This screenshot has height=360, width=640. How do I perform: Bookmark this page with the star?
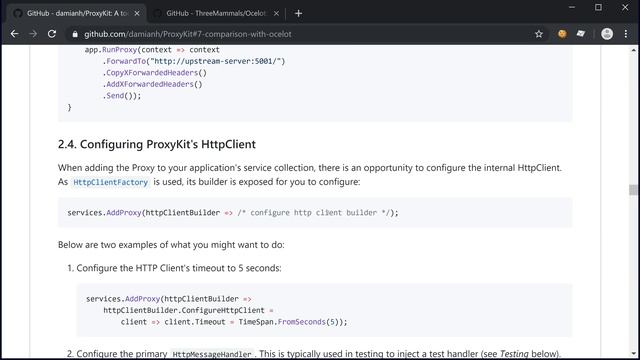pos(539,34)
